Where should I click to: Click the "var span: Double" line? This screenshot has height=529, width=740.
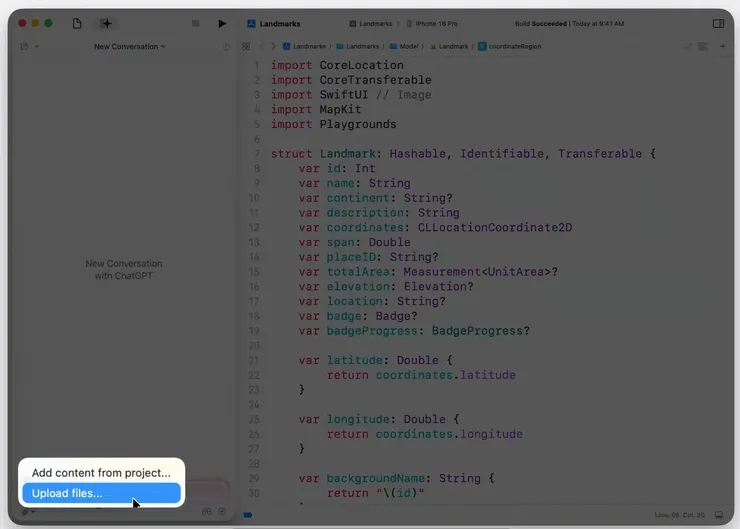(354, 243)
